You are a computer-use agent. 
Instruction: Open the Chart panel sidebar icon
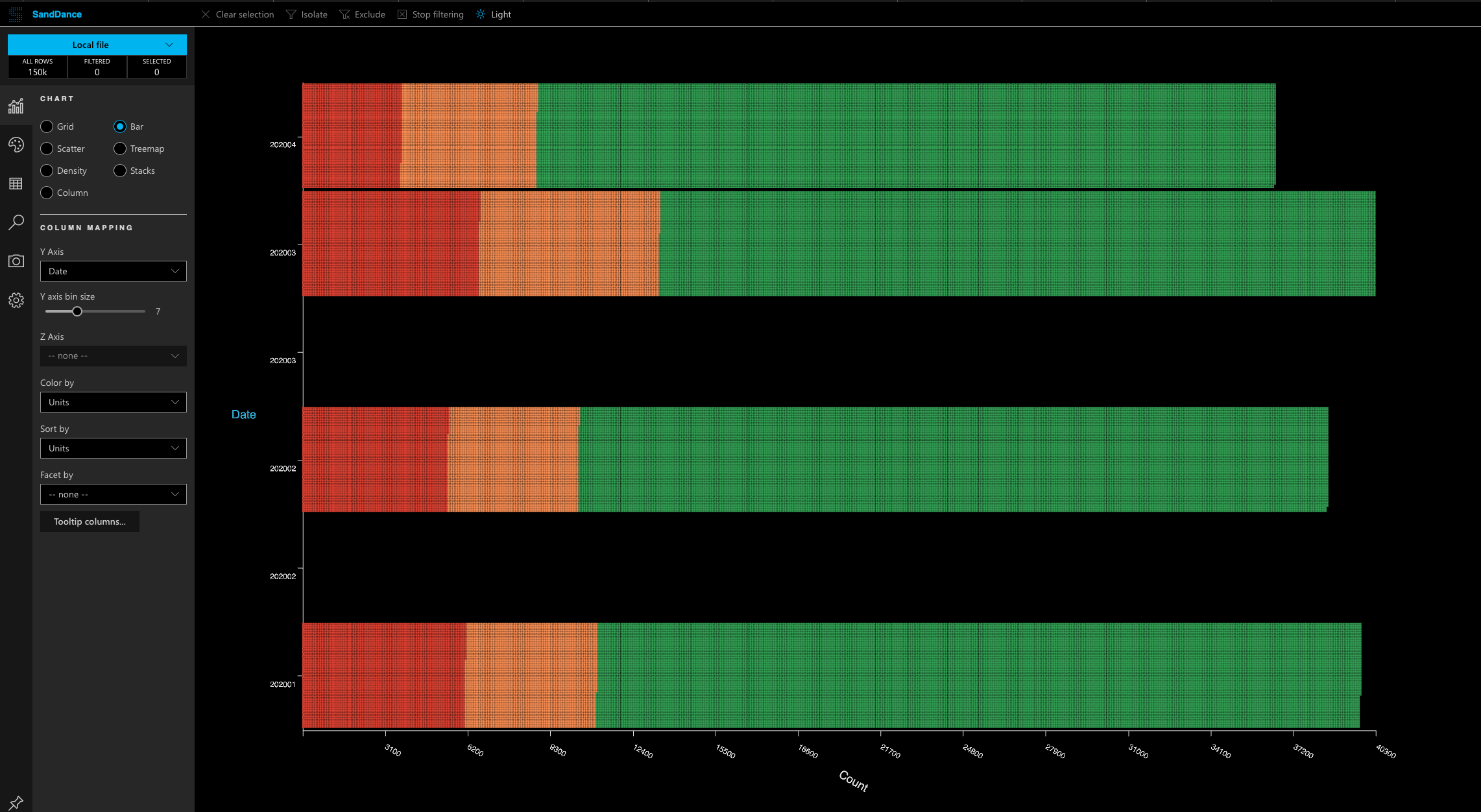[x=16, y=106]
